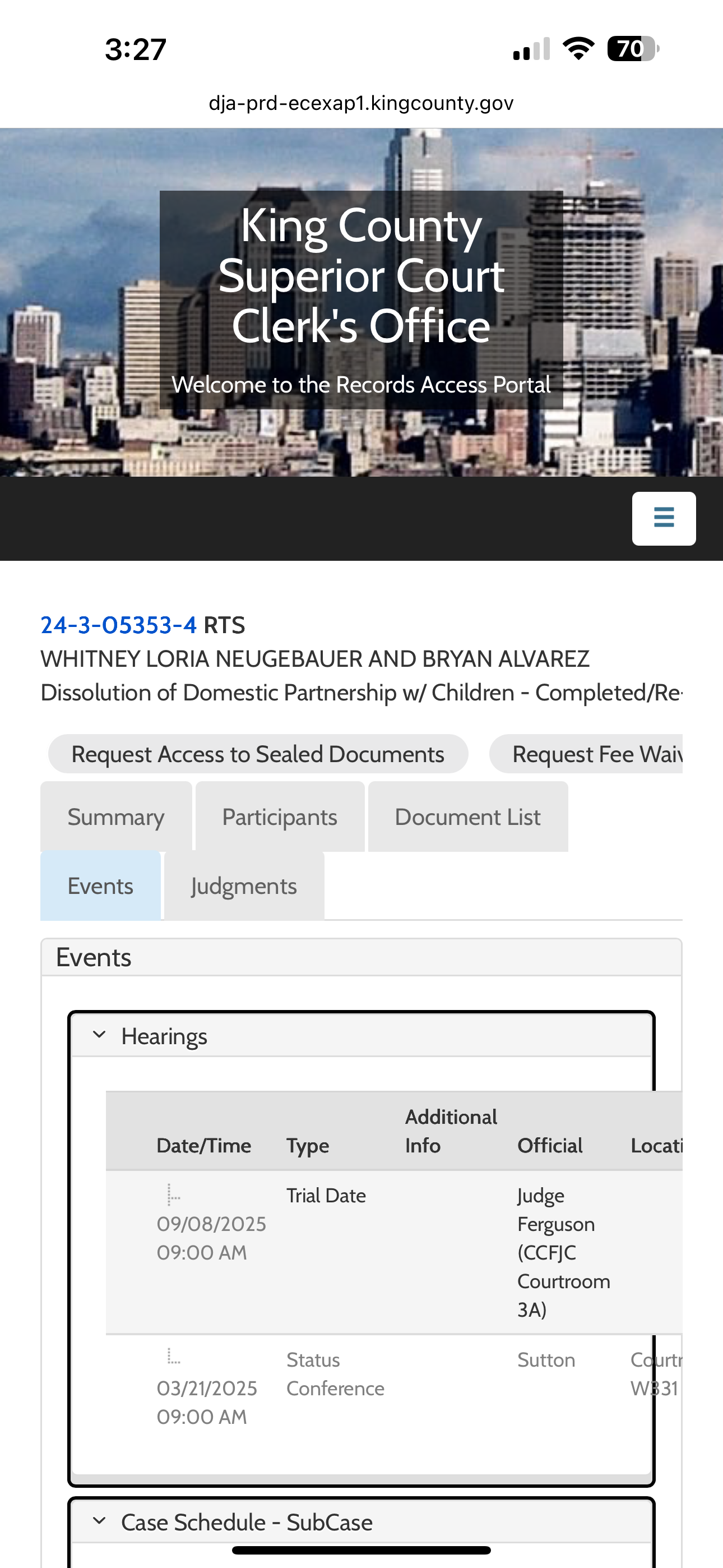The width and height of the screenshot is (723, 1568).
Task: Click Judge Ferguson official cell
Action: coord(564,1252)
